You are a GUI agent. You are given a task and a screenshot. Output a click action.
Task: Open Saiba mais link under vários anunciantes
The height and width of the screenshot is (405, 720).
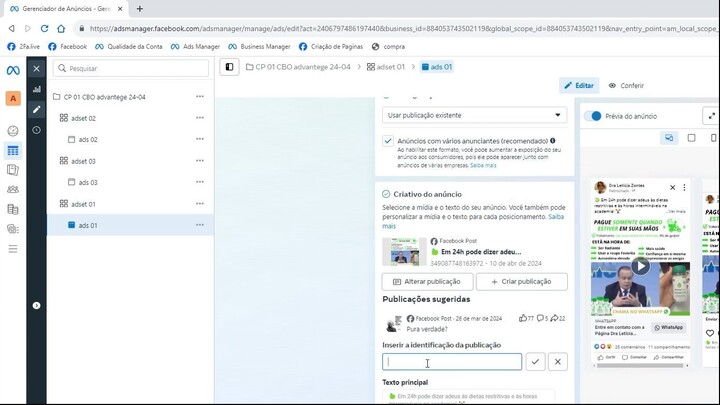click(x=483, y=165)
